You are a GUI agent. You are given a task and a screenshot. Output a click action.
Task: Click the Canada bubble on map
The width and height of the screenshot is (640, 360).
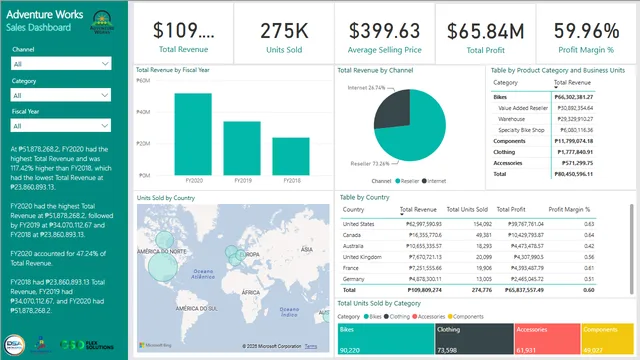pos(164,240)
